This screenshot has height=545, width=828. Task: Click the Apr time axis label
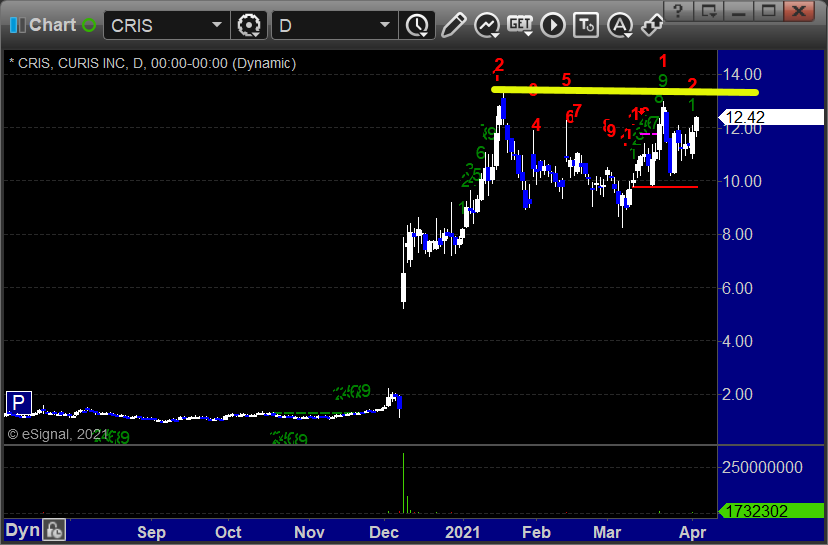[692, 532]
